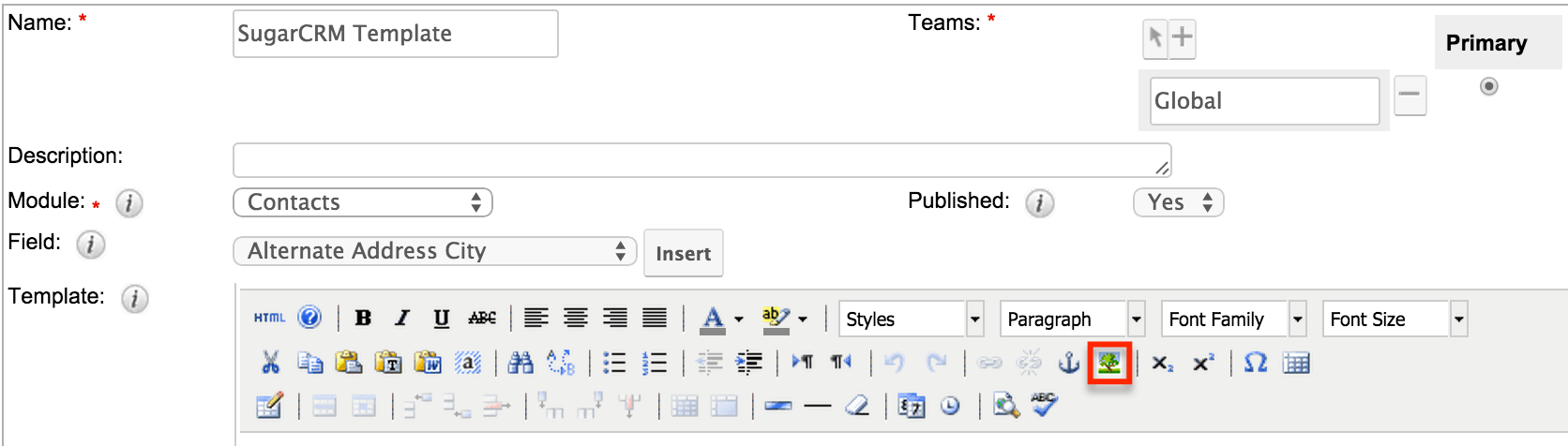The width and height of the screenshot is (1568, 446).
Task: Open the editor help icon
Action: coord(309,318)
